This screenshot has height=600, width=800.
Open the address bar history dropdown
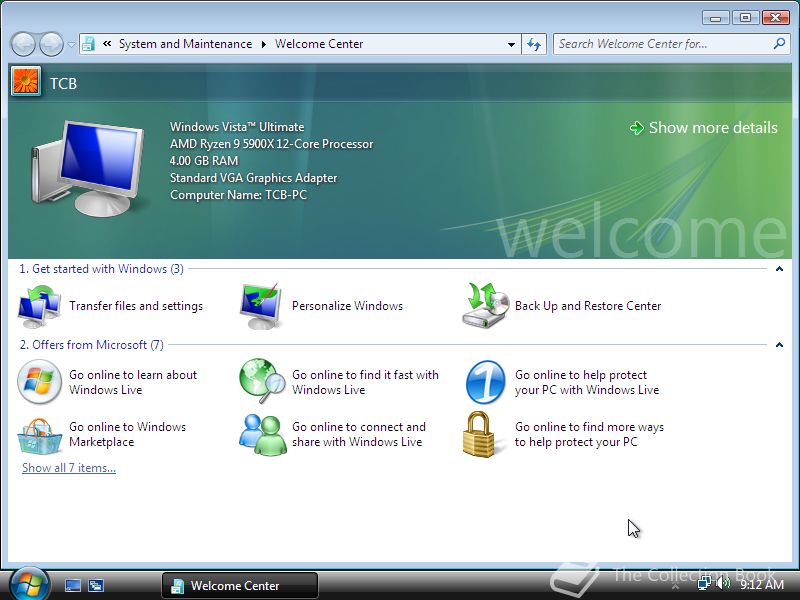point(511,44)
